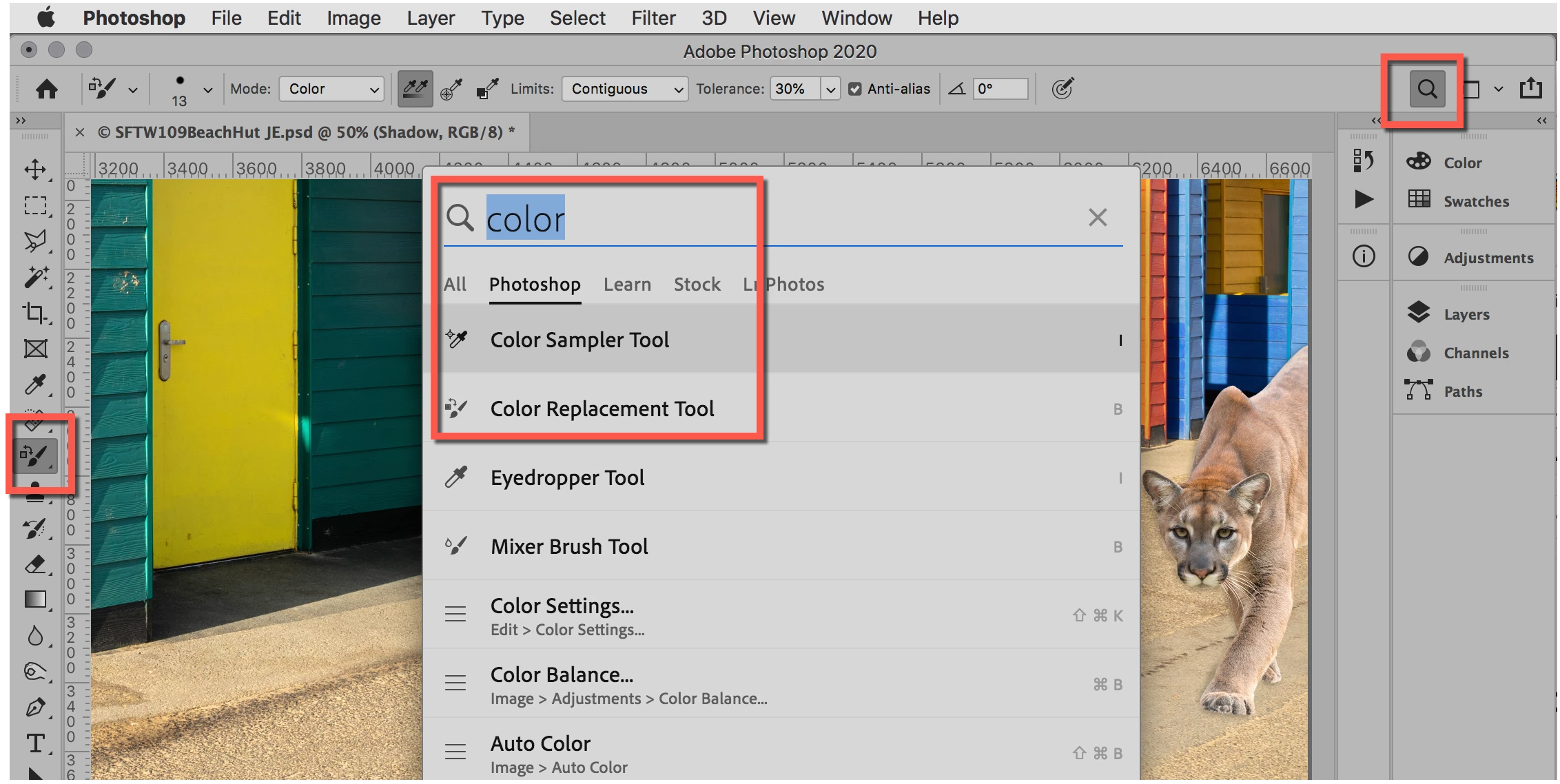Click the angle input field showing 0°
Screen dimensions: 1560x784
tap(1000, 89)
